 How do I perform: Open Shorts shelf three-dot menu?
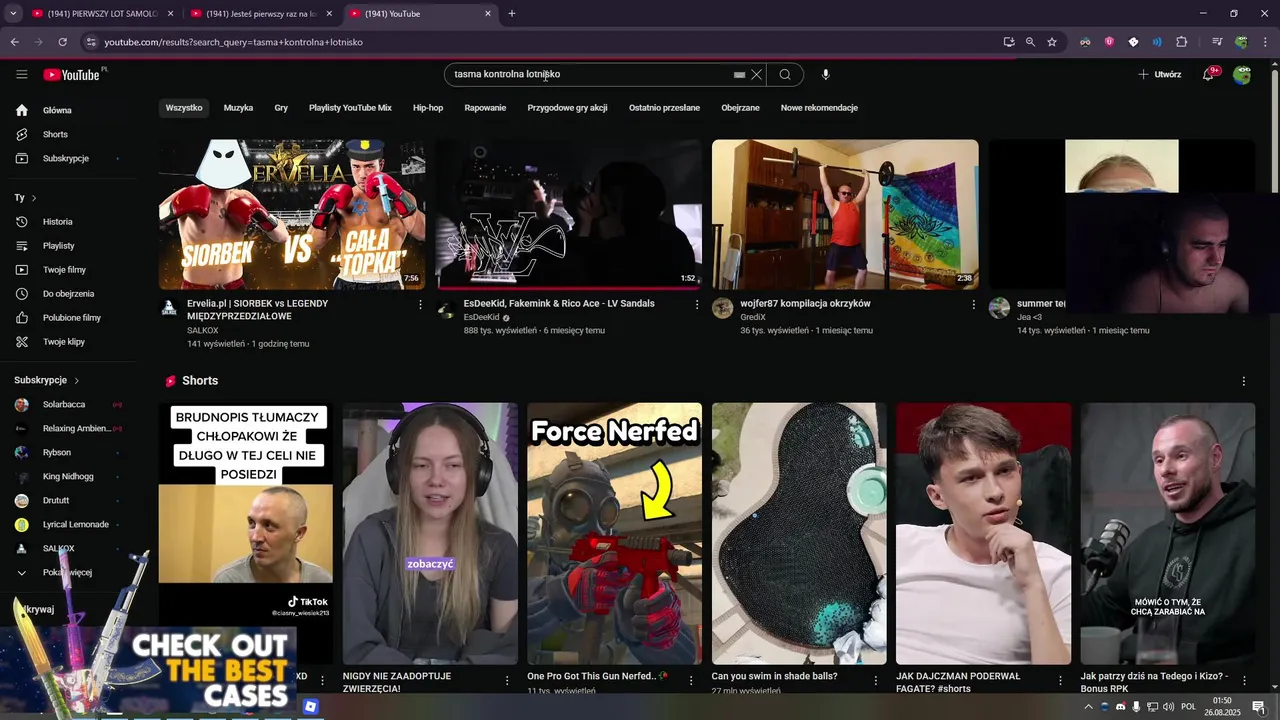(1243, 381)
